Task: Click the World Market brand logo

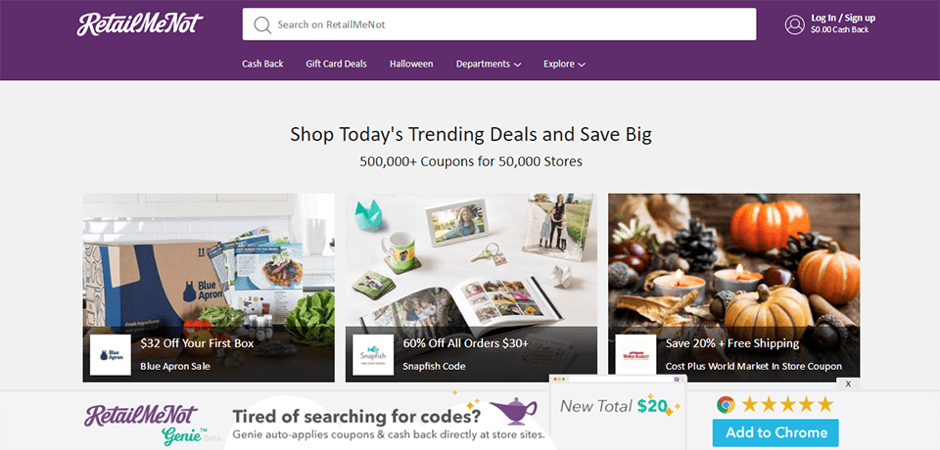Action: (x=635, y=355)
